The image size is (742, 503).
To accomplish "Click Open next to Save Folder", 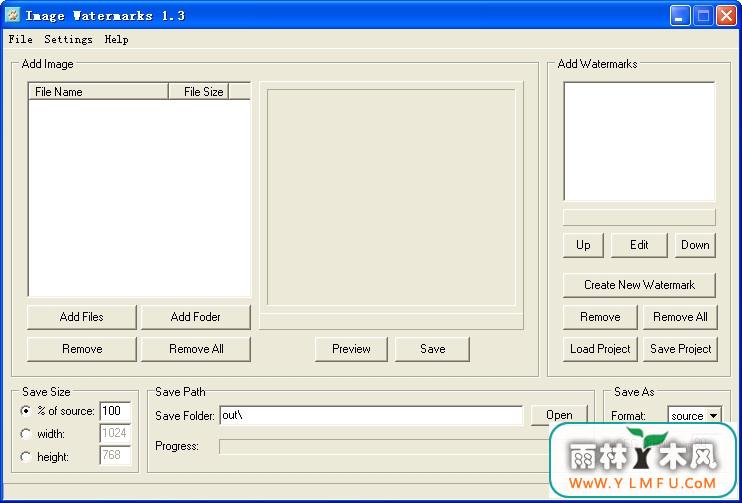I will click(559, 415).
